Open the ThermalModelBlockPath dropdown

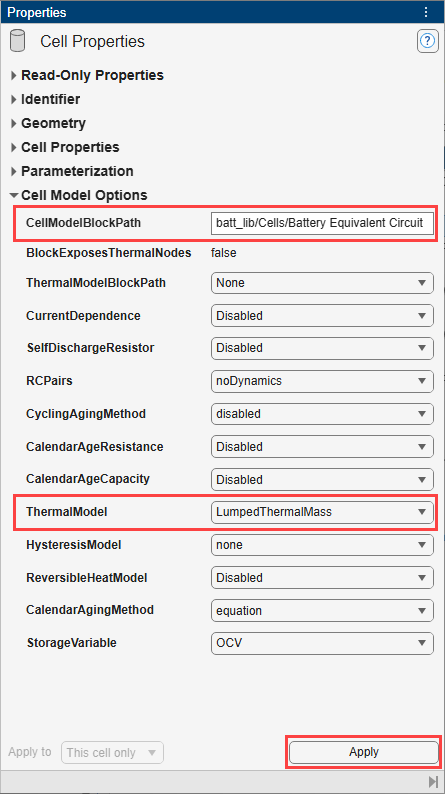tap(322, 283)
